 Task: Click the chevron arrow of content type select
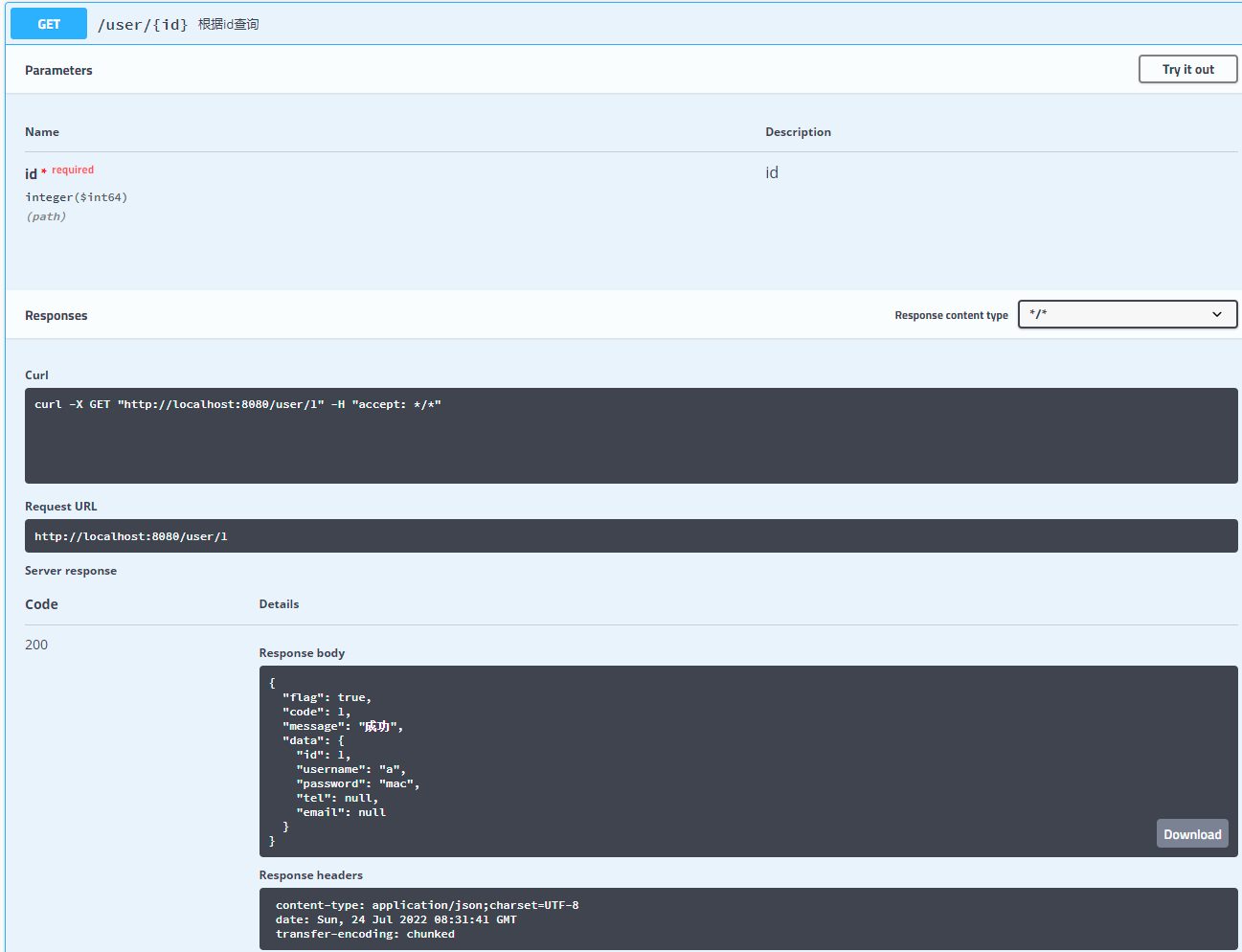click(x=1217, y=314)
